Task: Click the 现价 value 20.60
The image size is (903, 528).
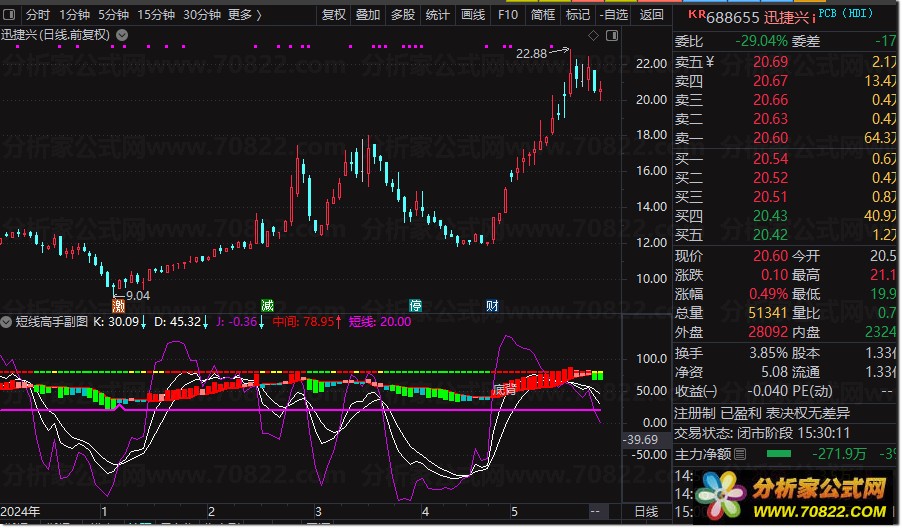Action: (x=771, y=256)
